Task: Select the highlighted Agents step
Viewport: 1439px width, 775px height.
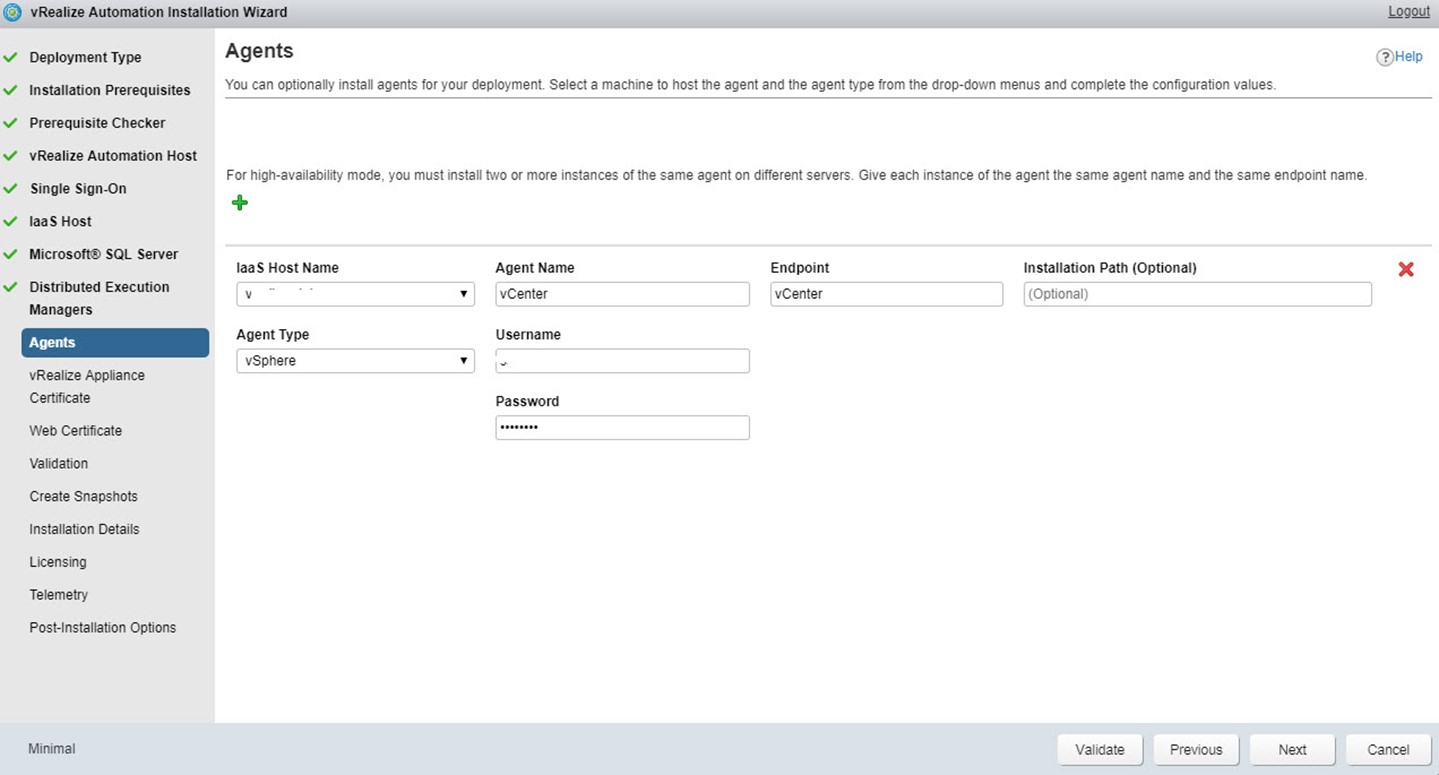Action: 115,343
